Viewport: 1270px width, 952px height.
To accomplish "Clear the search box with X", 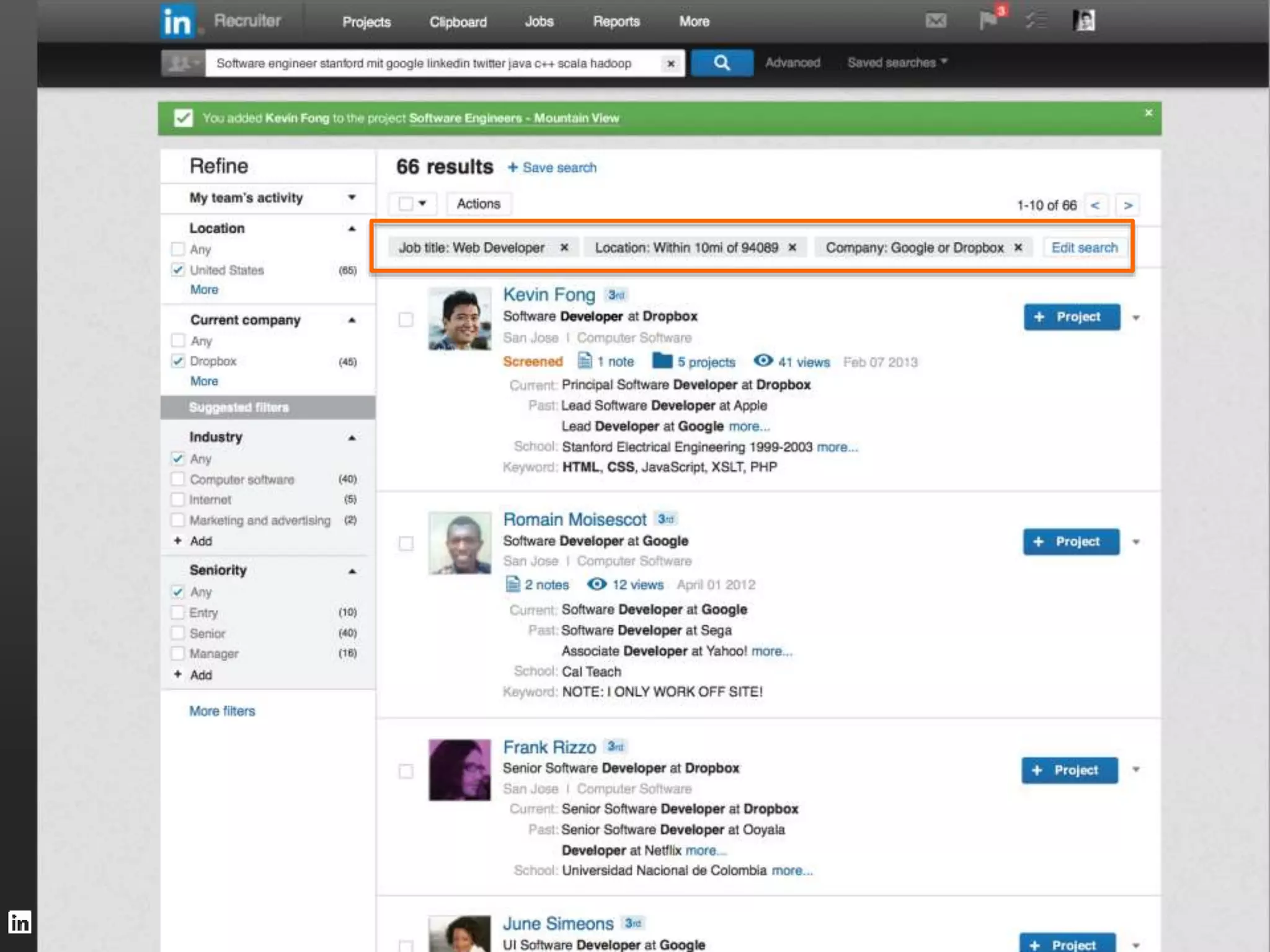I will click(x=670, y=63).
